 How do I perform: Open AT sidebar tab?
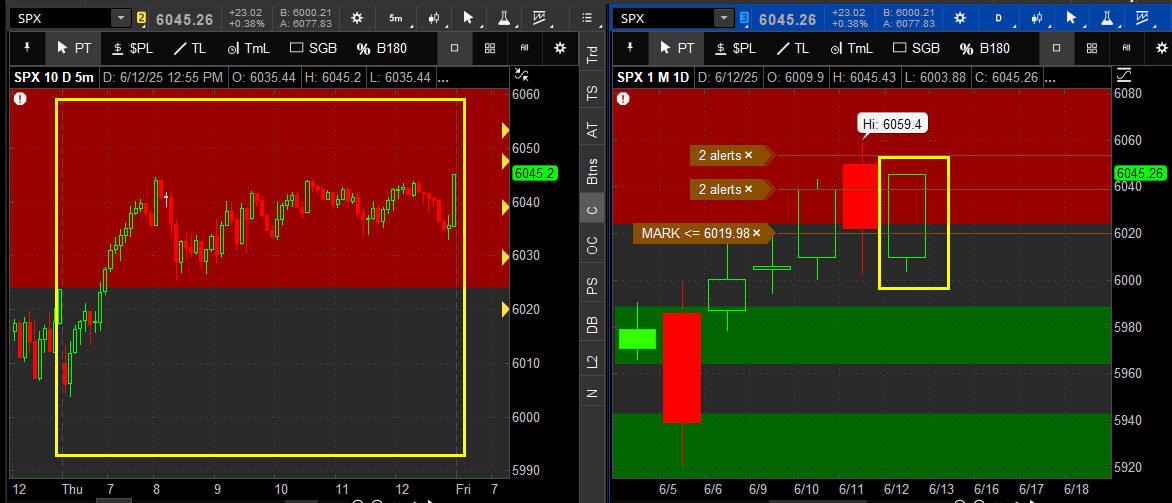(592, 131)
